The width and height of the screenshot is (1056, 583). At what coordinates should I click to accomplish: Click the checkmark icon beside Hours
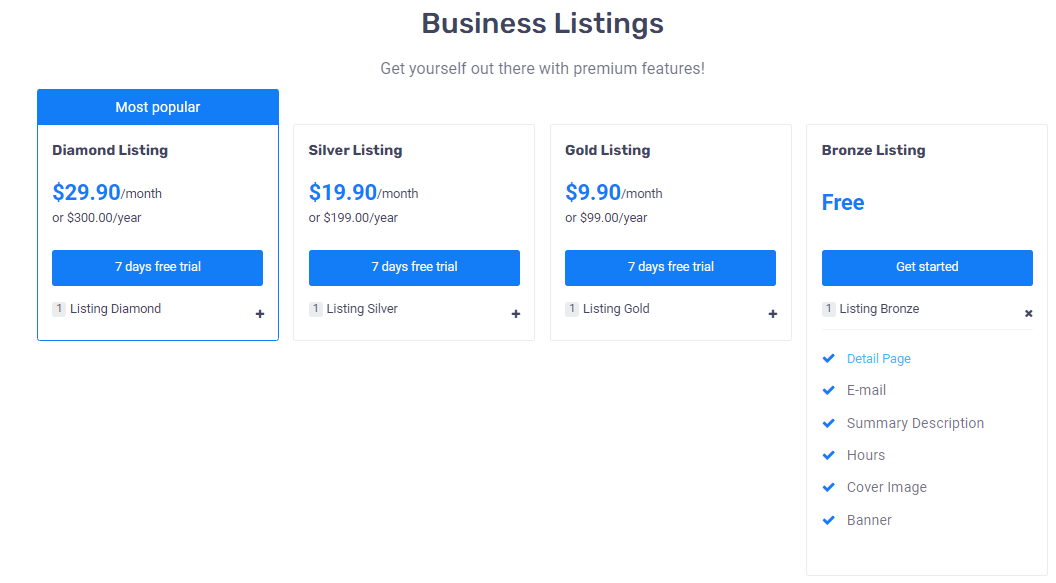pos(828,455)
